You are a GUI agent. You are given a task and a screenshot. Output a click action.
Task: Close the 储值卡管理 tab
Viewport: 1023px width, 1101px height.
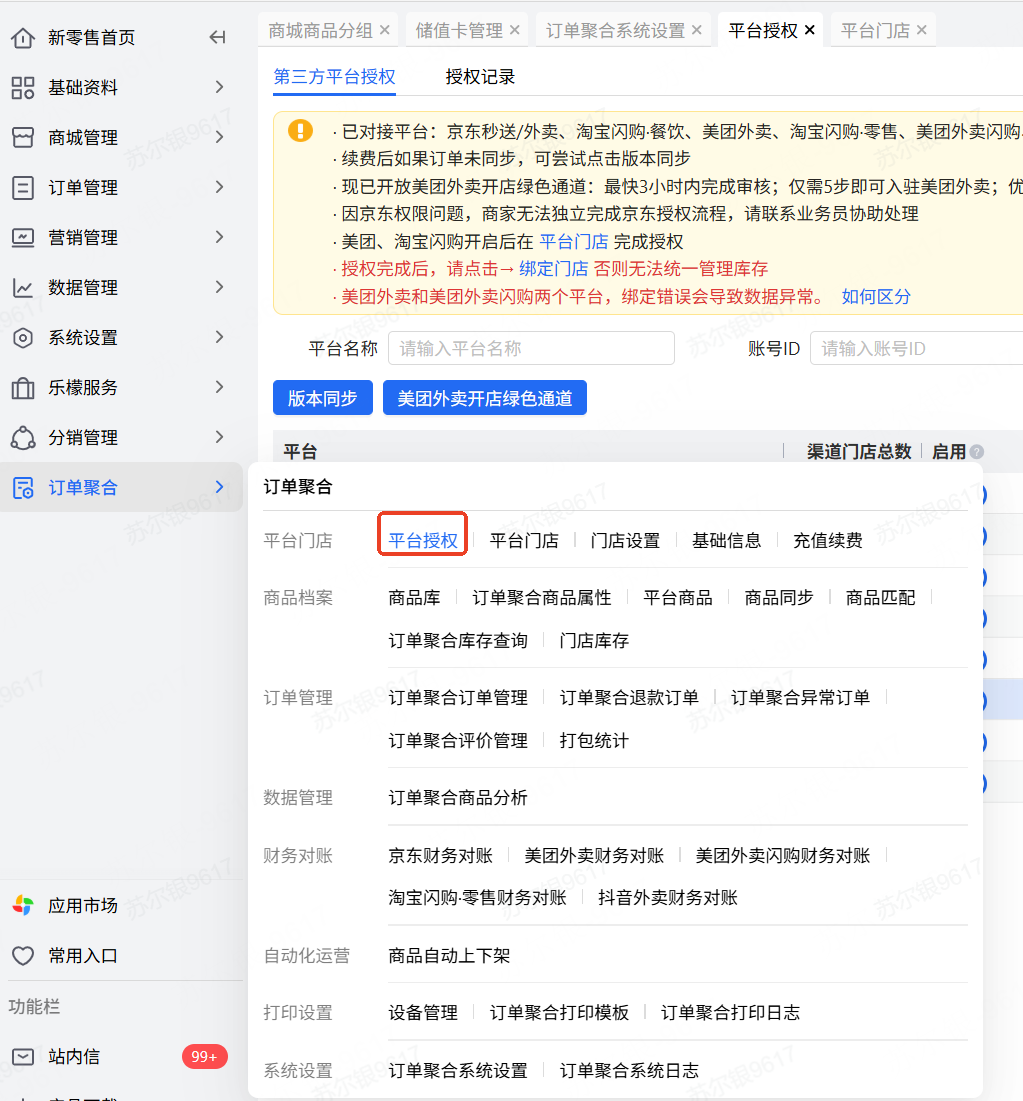tap(515, 30)
